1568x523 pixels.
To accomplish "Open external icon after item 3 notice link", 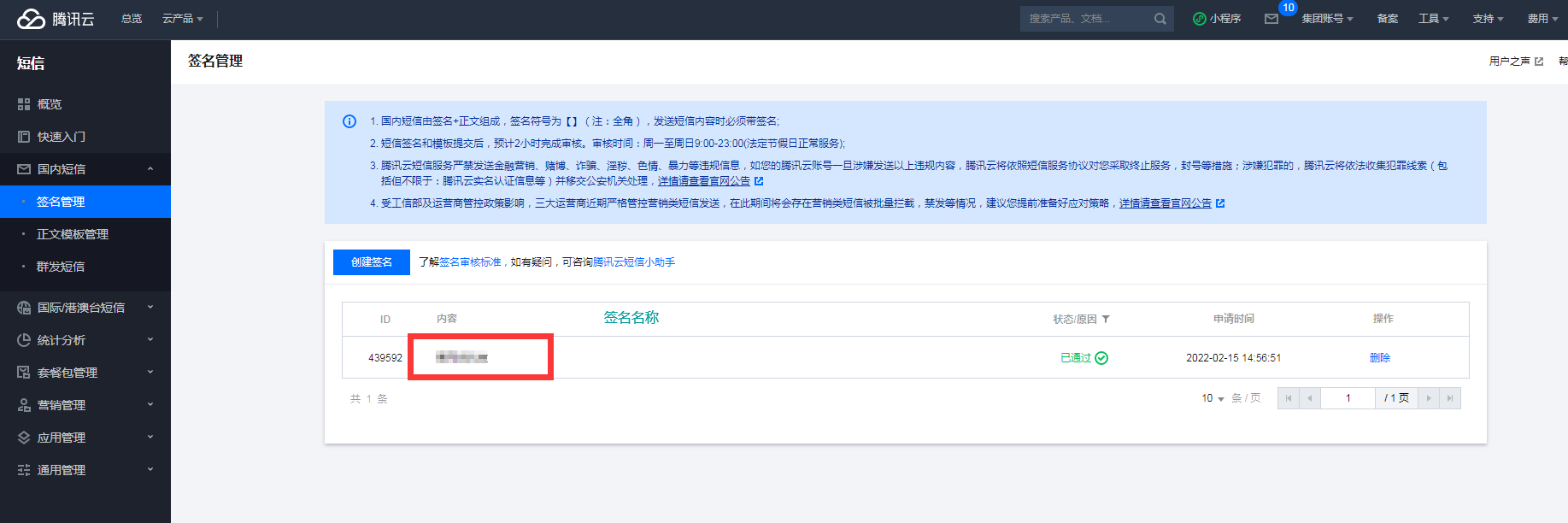I will (759, 181).
